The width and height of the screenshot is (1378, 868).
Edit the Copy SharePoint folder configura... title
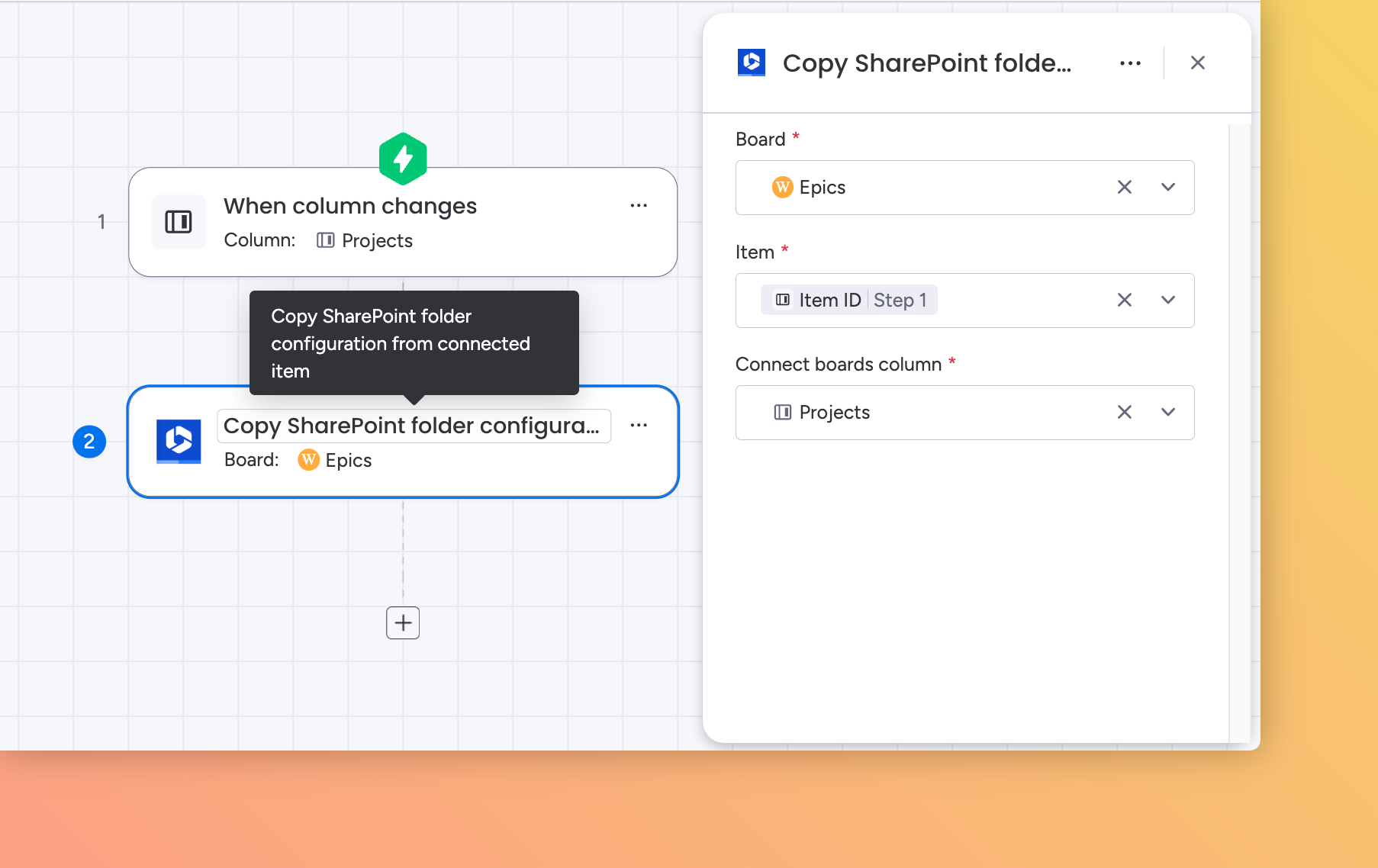pos(414,426)
